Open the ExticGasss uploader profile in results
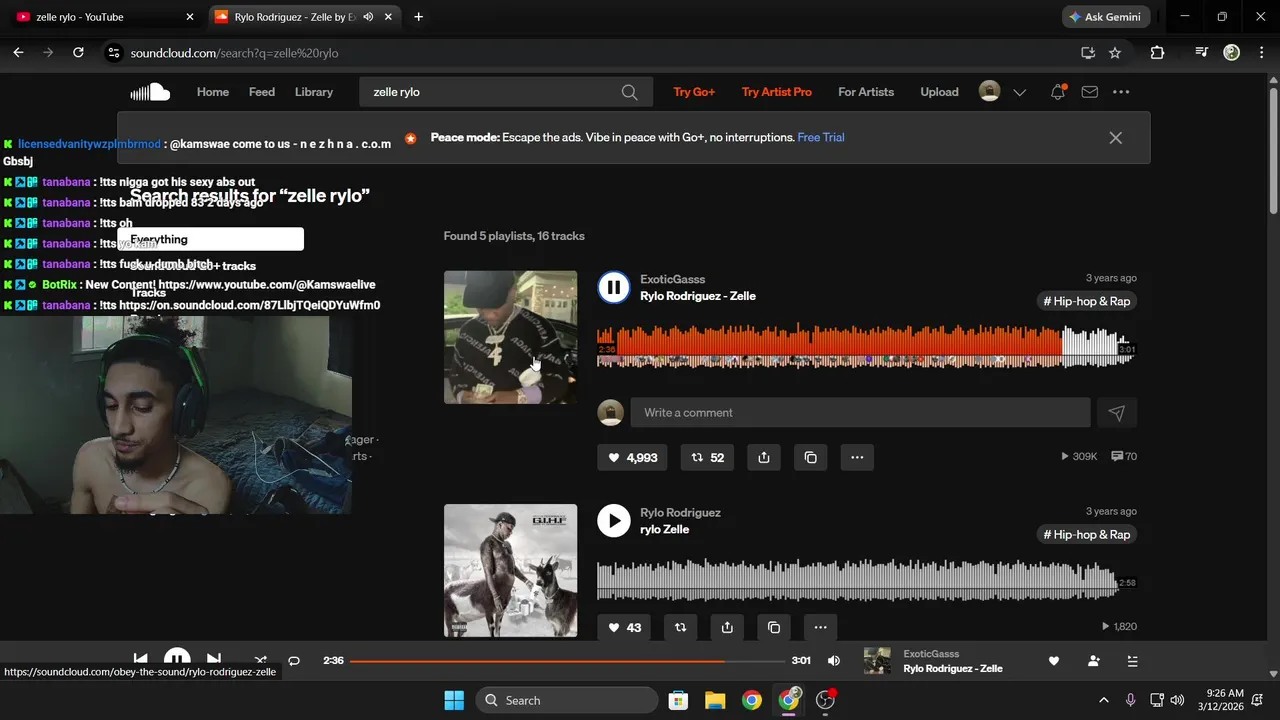The height and width of the screenshot is (720, 1280). point(673,279)
